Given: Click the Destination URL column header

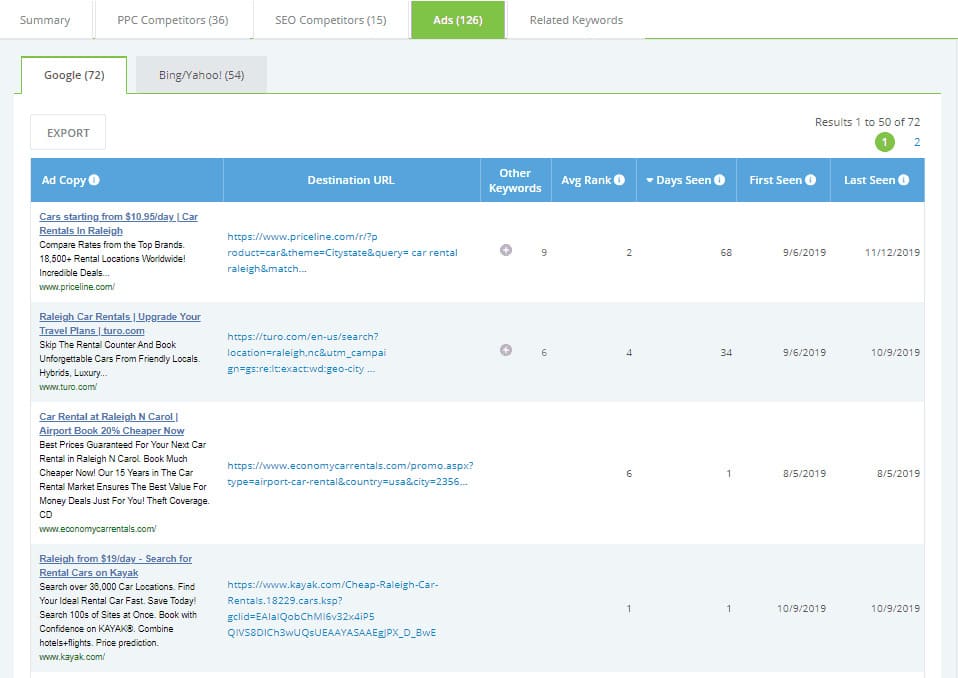Looking at the screenshot, I should pyautogui.click(x=351, y=180).
